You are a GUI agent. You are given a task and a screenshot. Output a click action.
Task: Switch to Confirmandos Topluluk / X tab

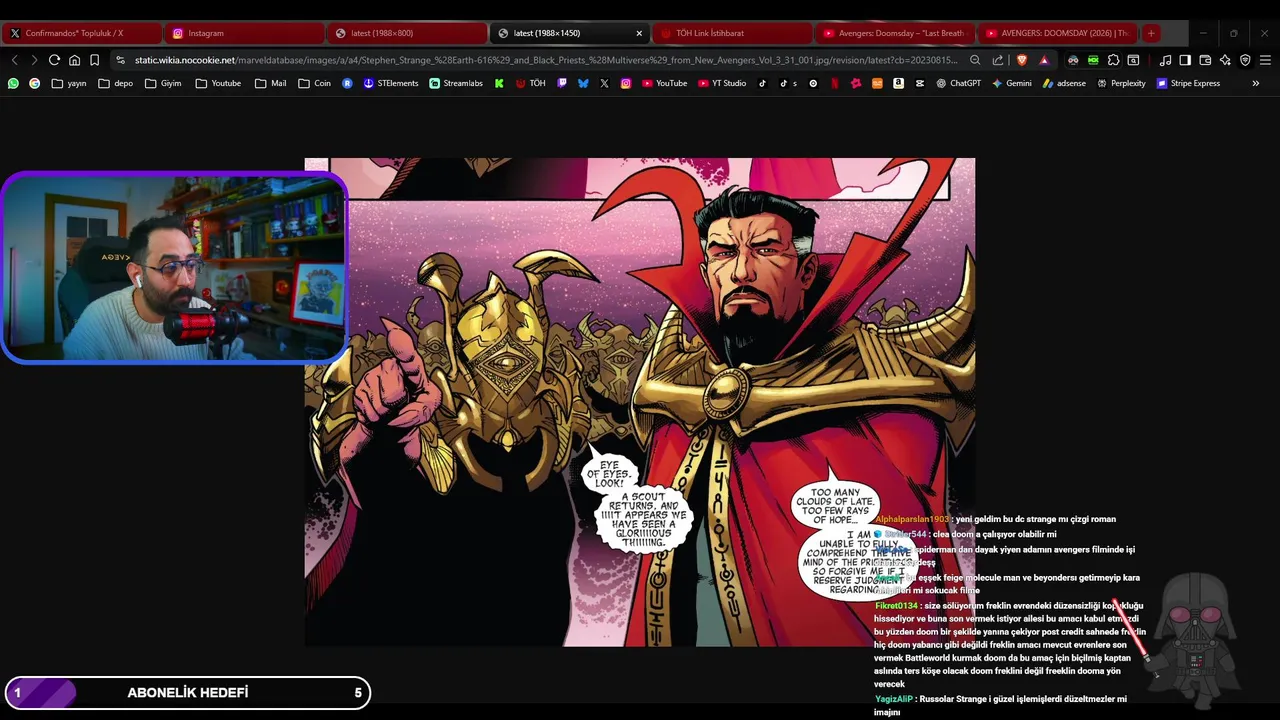pyautogui.click(x=81, y=33)
